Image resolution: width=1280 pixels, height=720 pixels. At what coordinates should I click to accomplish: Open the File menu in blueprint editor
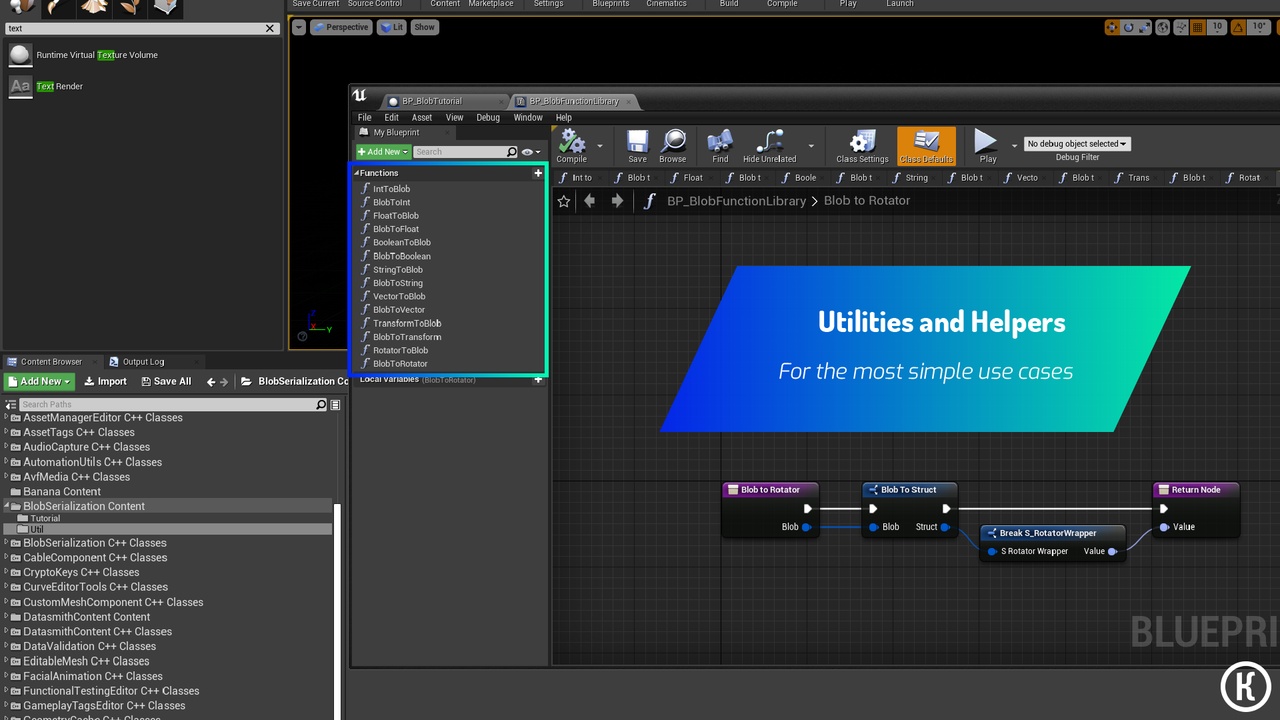point(365,117)
